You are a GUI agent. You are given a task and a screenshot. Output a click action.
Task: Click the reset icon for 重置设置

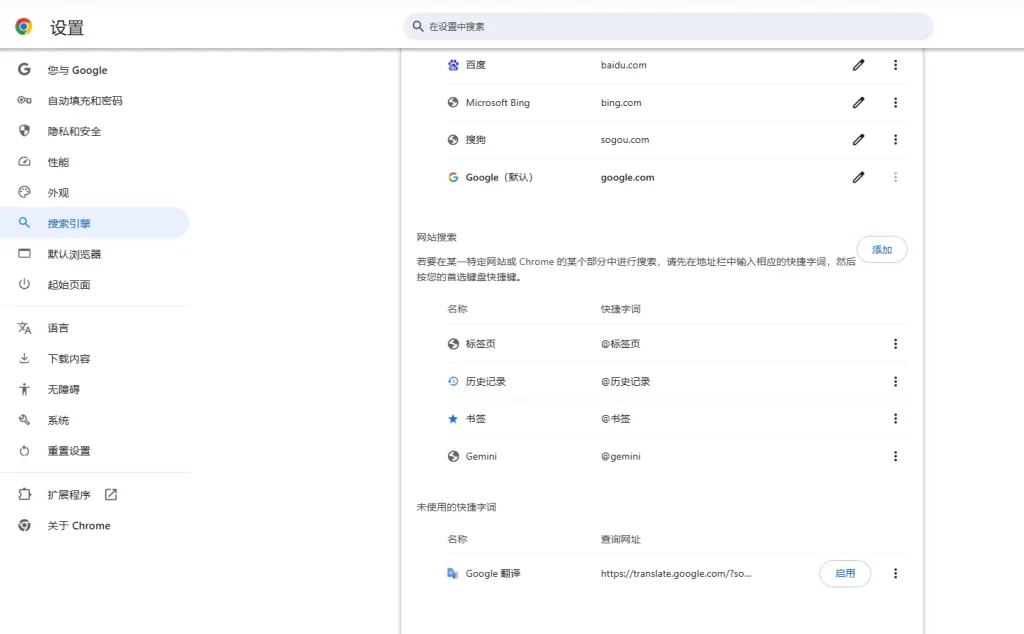(x=24, y=451)
